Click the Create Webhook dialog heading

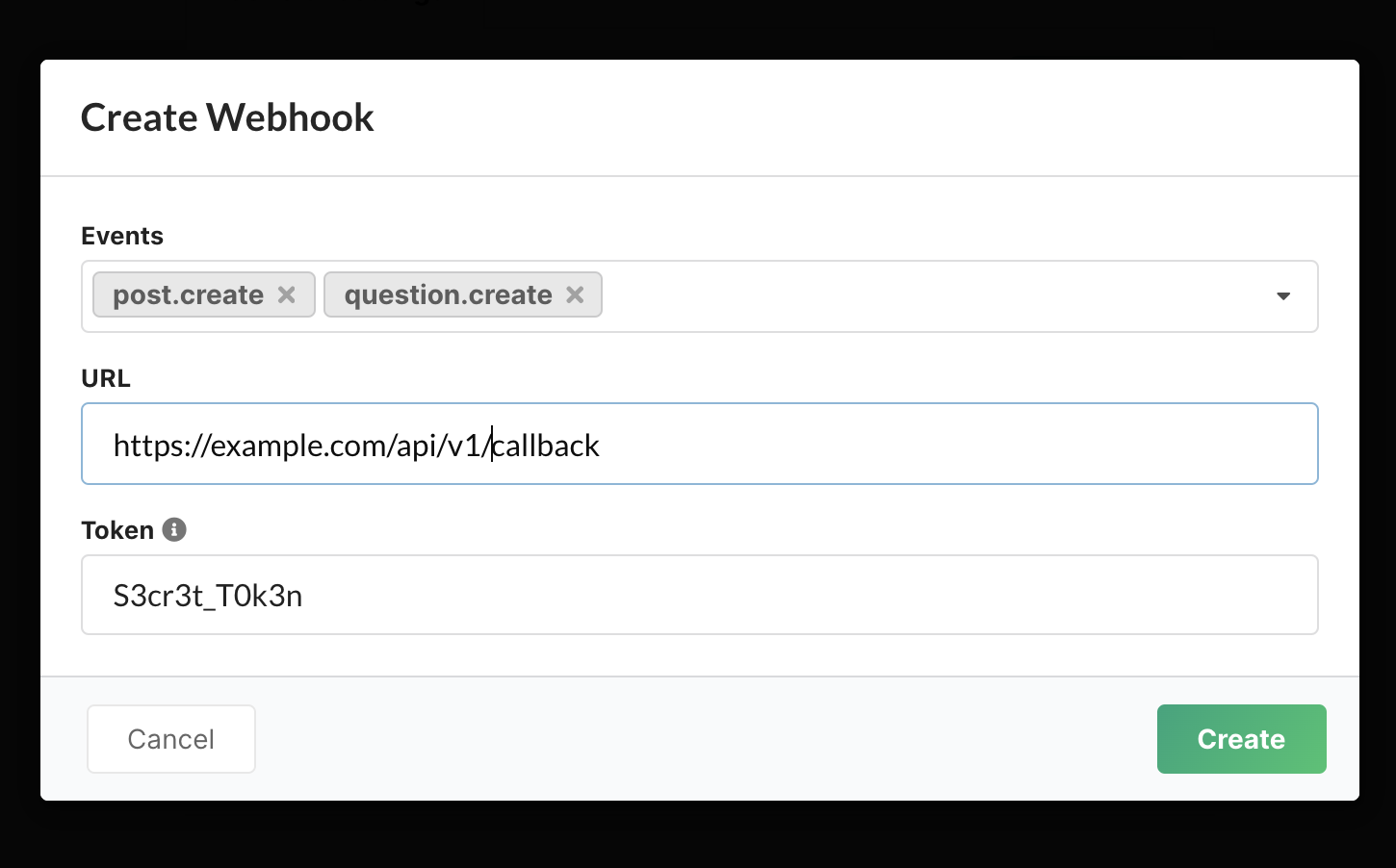(x=227, y=117)
